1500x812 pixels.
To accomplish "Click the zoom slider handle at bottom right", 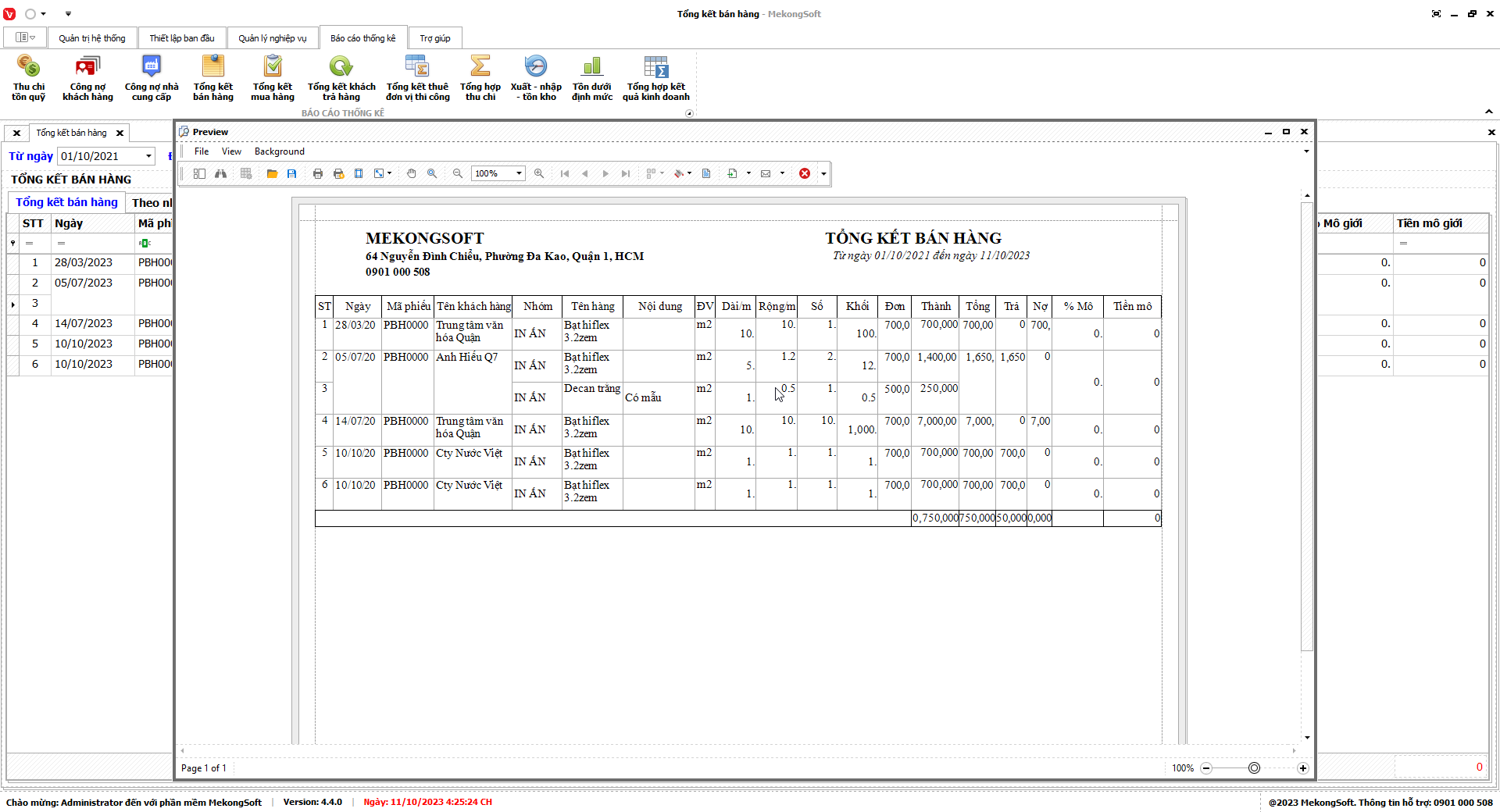I will (1254, 768).
